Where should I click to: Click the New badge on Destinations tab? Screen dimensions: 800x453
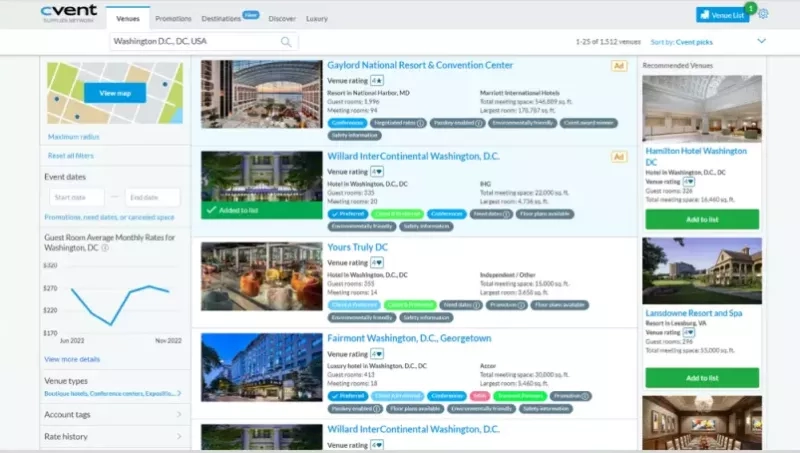pos(251,15)
